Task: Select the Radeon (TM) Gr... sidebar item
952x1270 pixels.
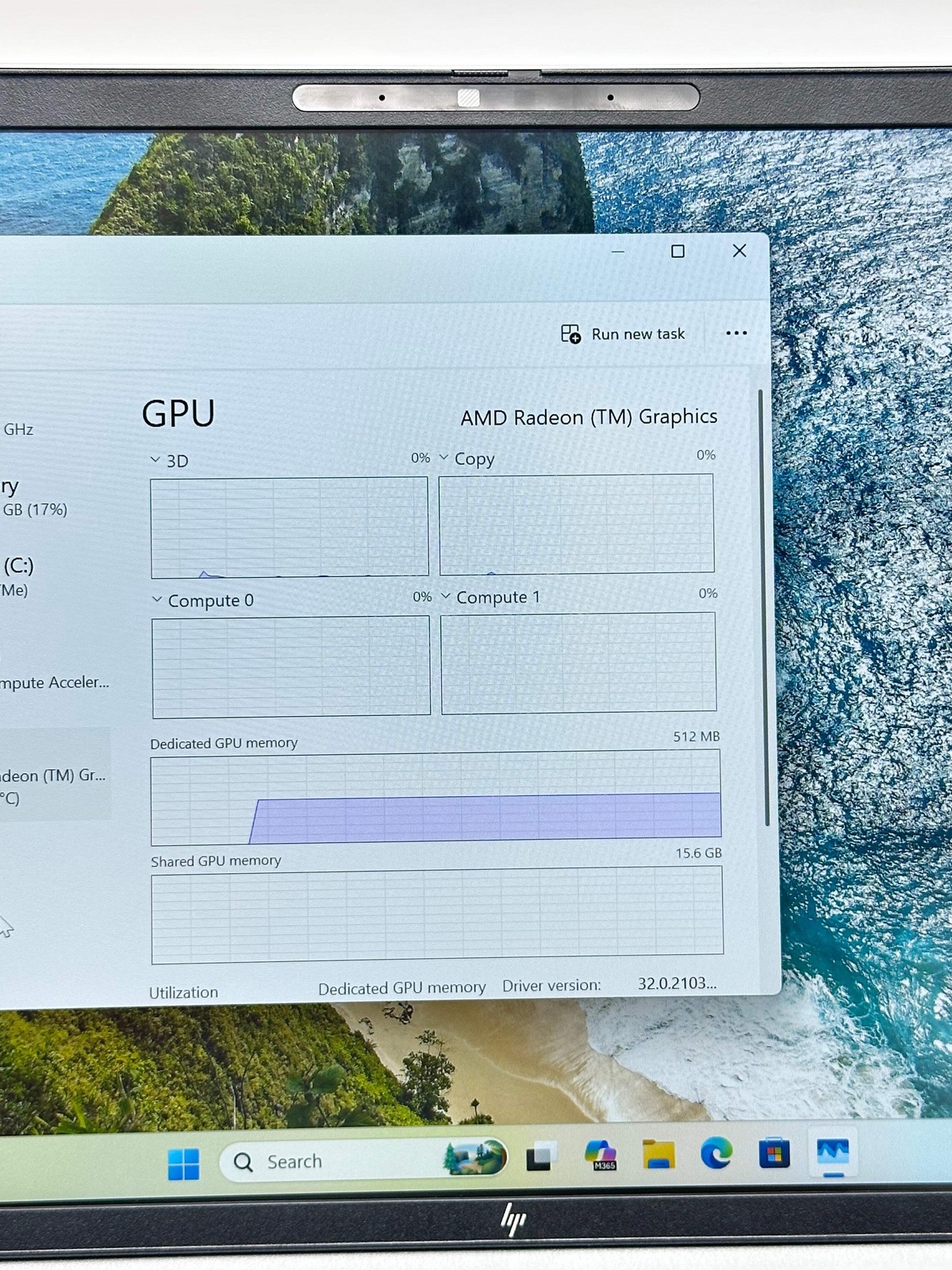Action: [55, 775]
